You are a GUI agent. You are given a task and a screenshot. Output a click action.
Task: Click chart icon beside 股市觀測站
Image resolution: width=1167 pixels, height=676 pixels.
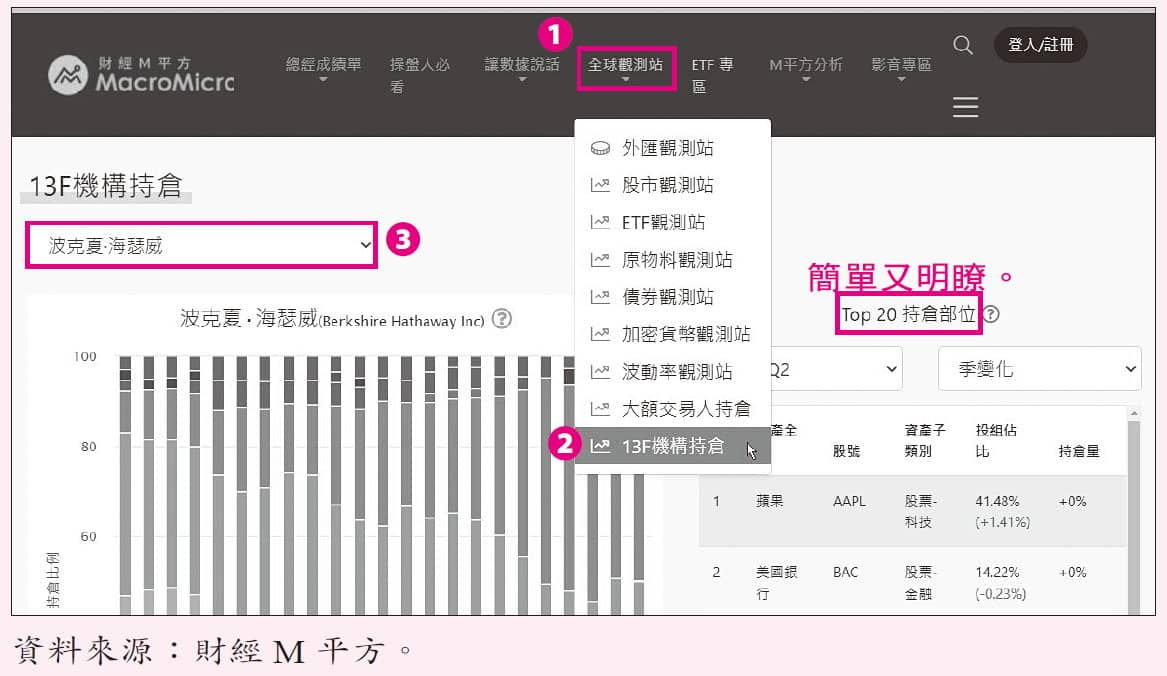(600, 185)
